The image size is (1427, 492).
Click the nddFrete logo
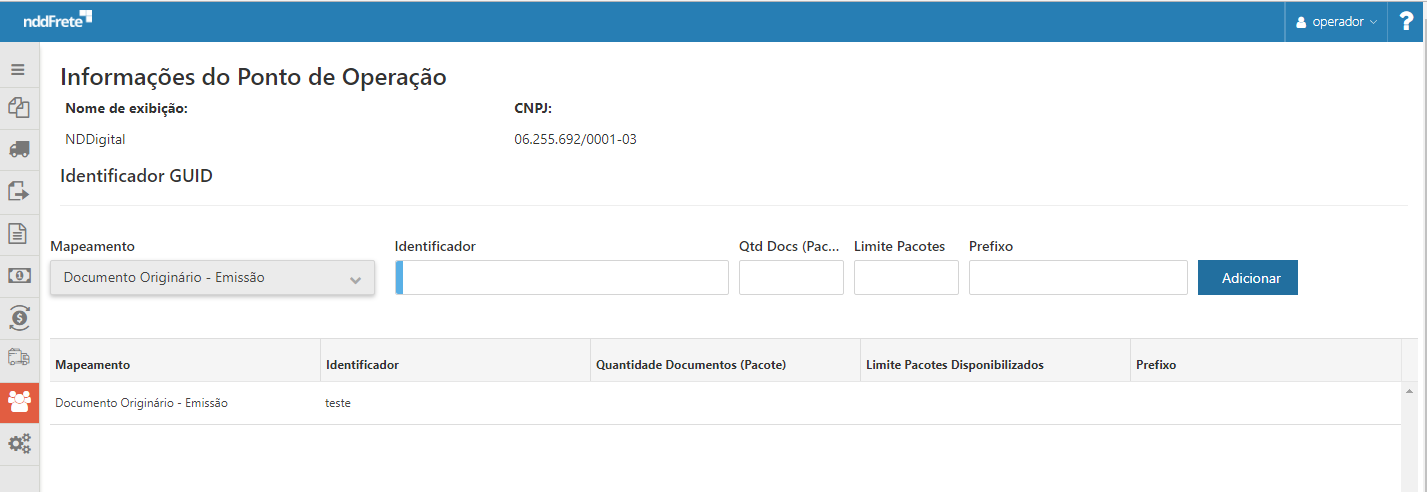coord(57,19)
